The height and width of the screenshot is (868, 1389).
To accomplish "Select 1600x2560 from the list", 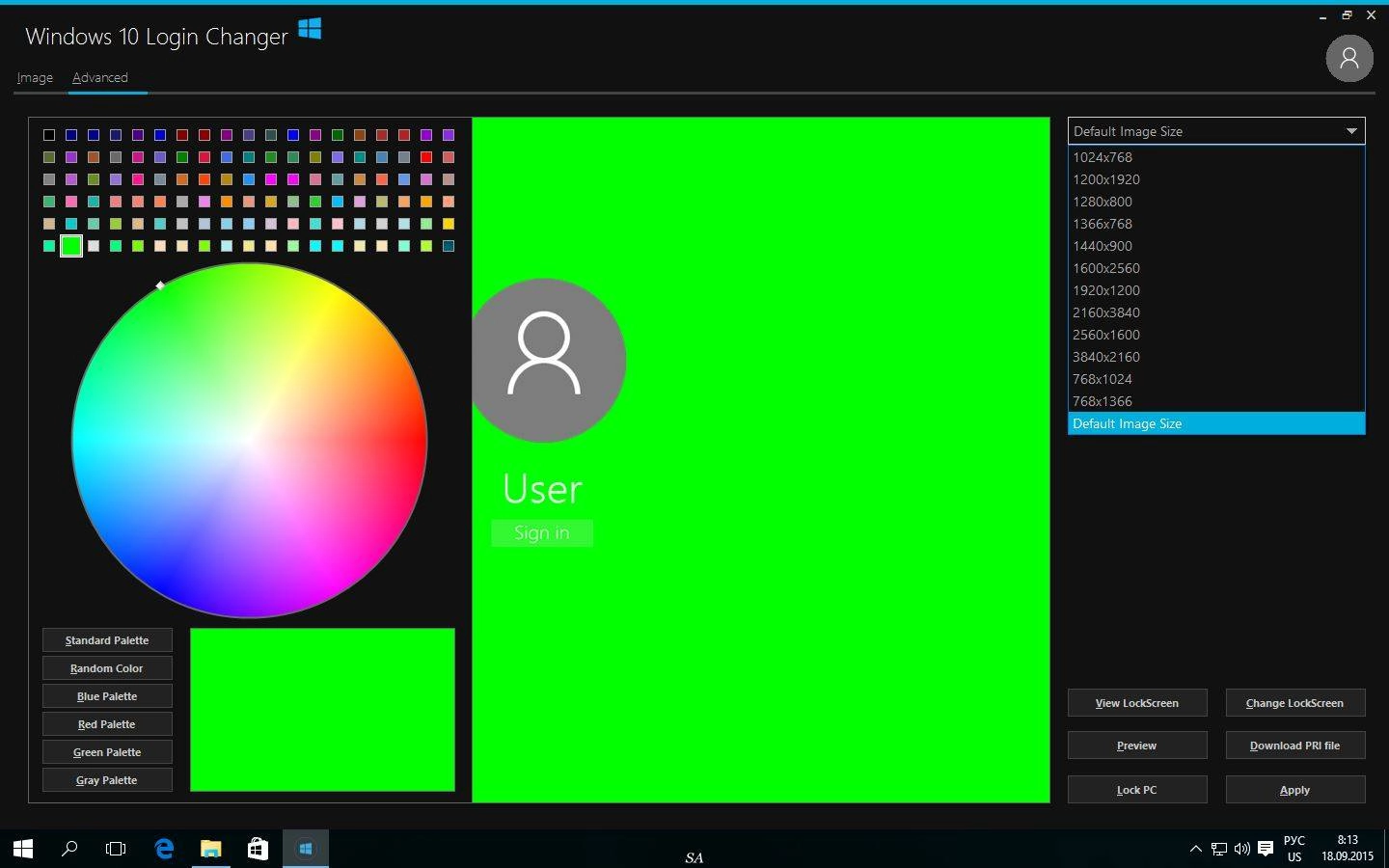I will (x=1216, y=268).
